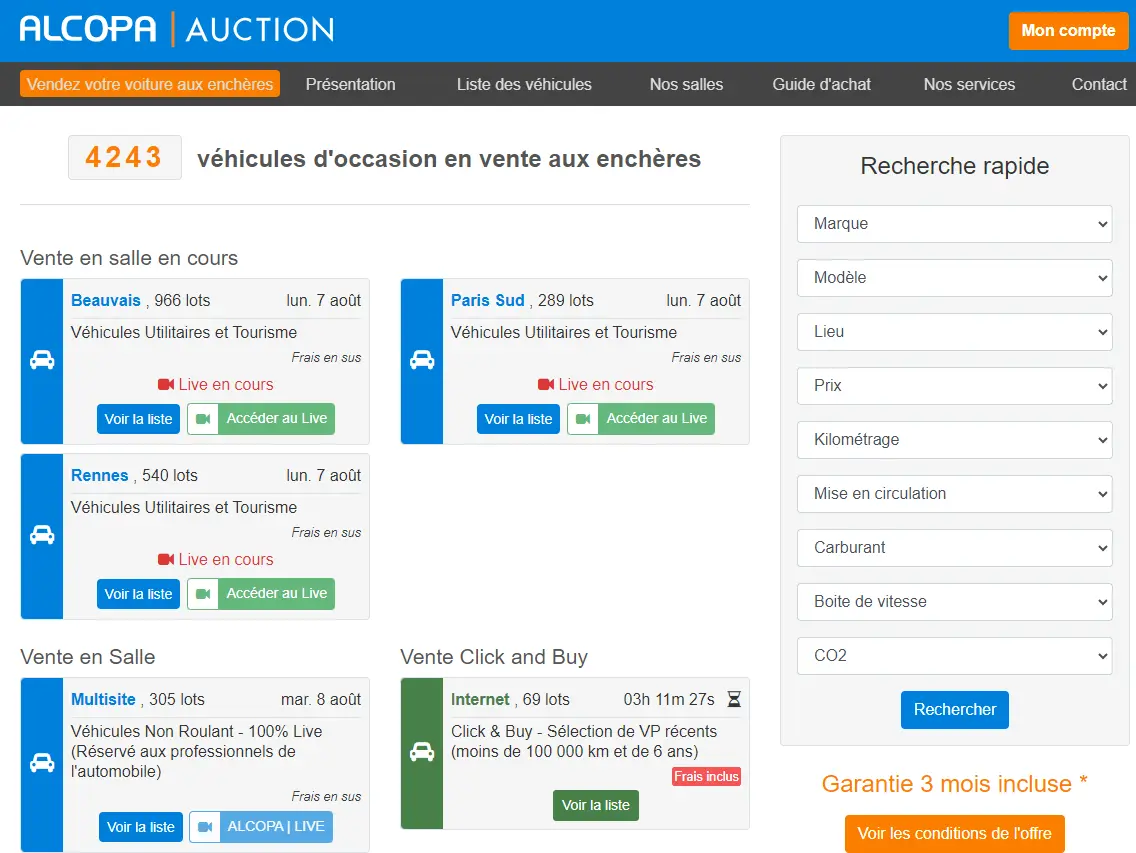Viewport: 1136px width, 853px height.
Task: Open Mon compte
Action: click(x=1068, y=30)
